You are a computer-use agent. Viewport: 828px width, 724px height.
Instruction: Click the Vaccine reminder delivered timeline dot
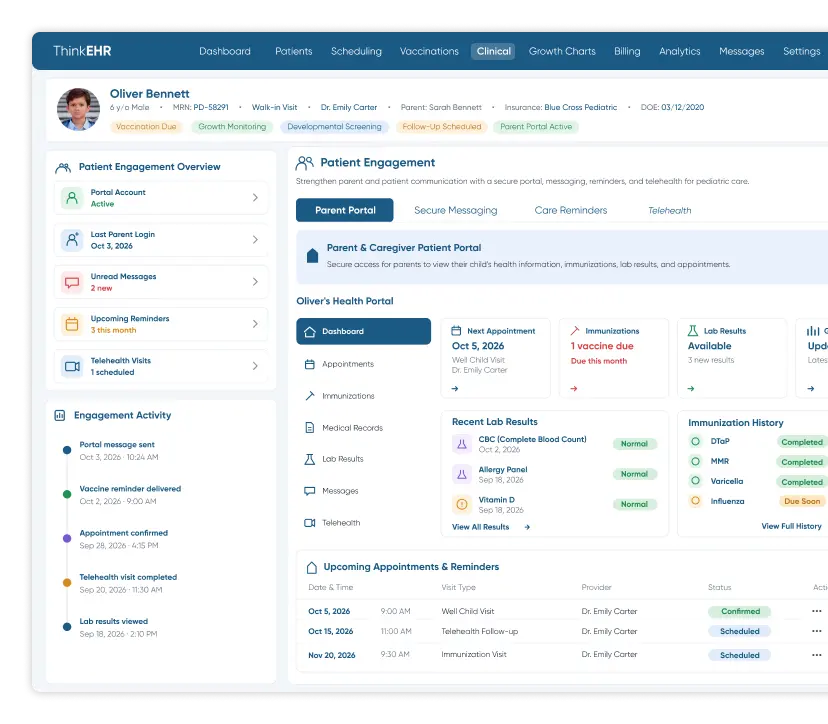coord(67,494)
